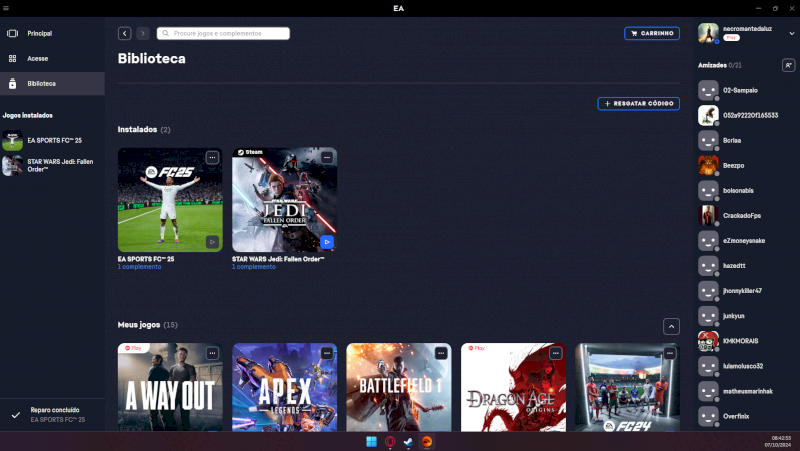
Task: Launch Jedi Fallen Order with blue play button
Action: pyautogui.click(x=327, y=242)
